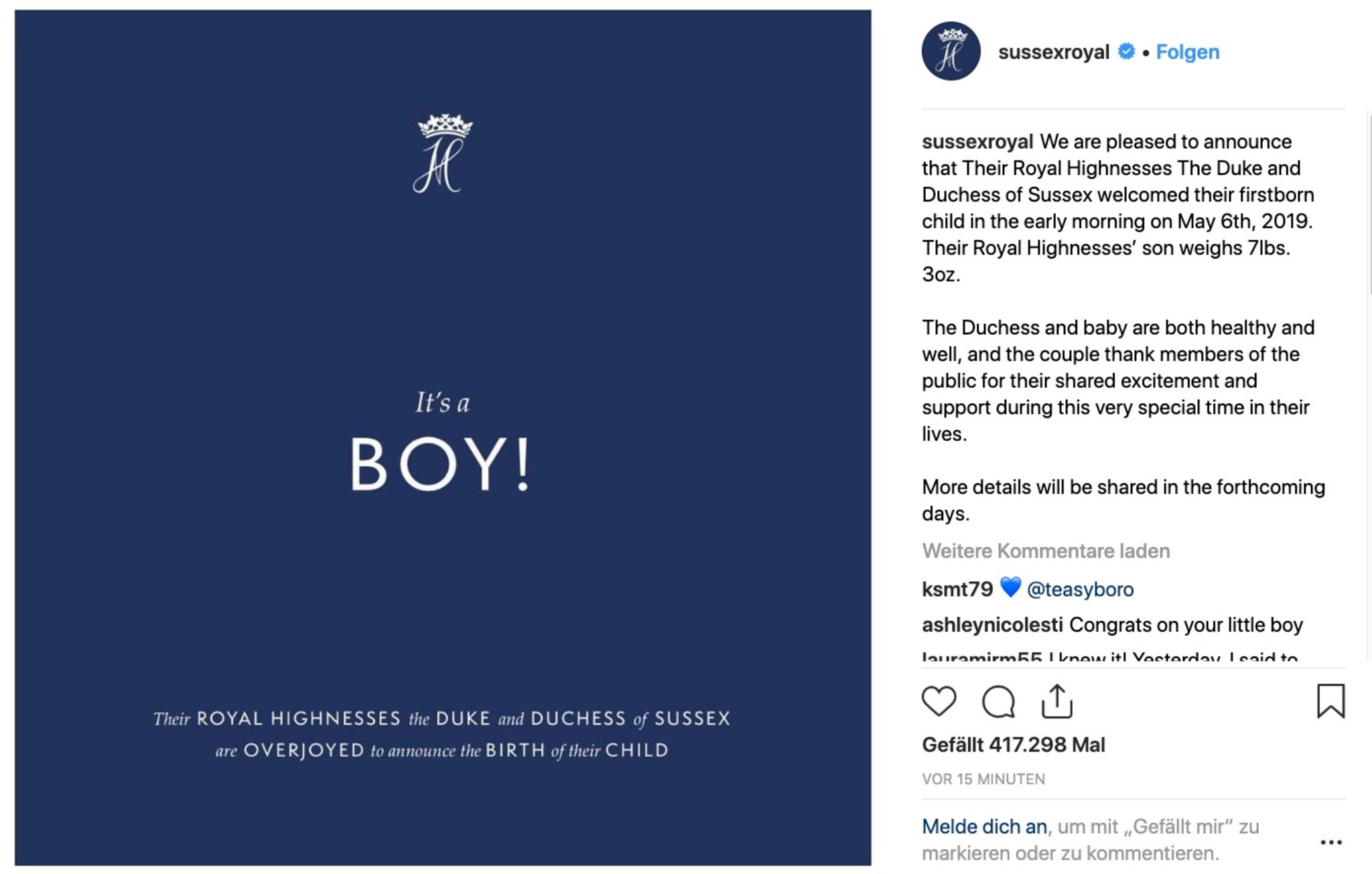Click the blue verified badge

click(1127, 52)
